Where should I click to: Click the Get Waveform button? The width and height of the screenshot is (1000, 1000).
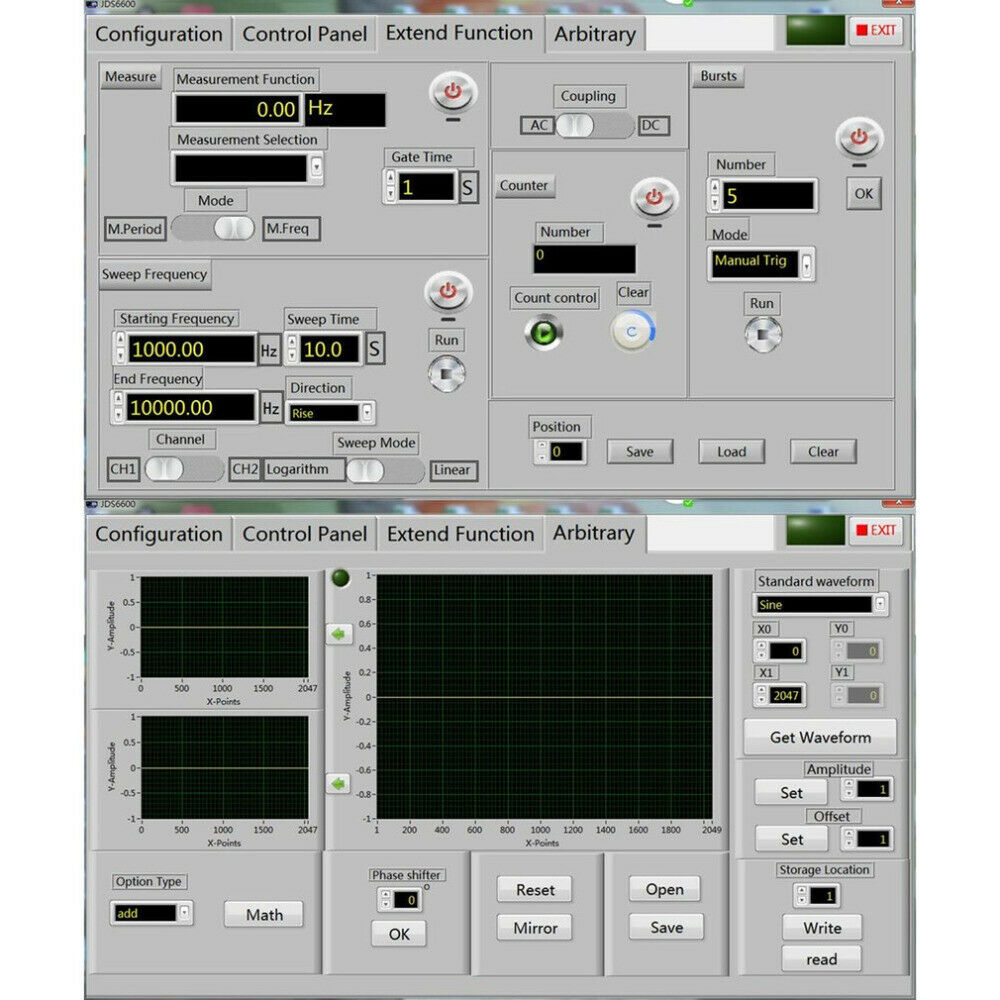click(x=820, y=737)
